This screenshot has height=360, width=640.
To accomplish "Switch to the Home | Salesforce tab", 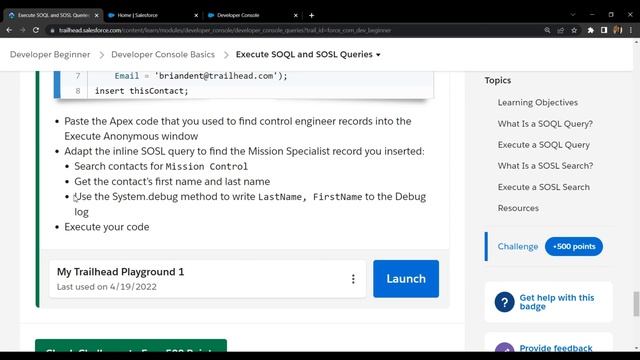I will coord(153,16).
